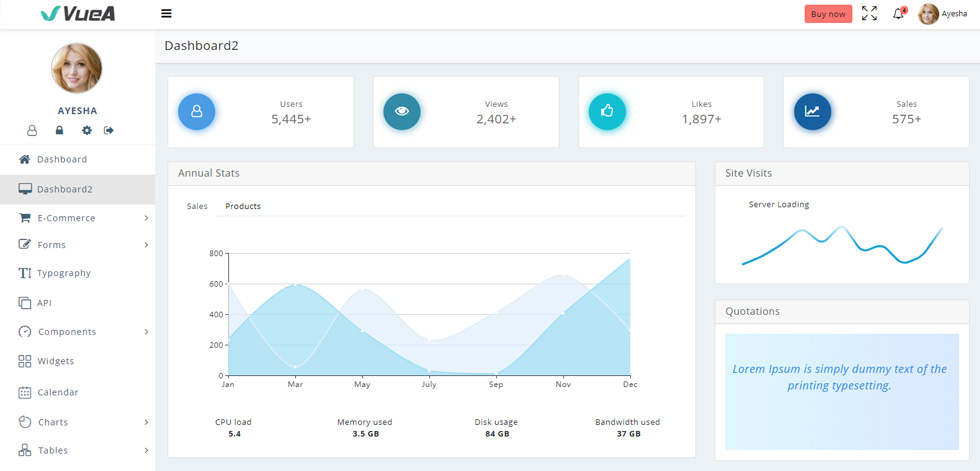Click the VueA logo
The height and width of the screenshot is (471, 980).
click(x=78, y=14)
